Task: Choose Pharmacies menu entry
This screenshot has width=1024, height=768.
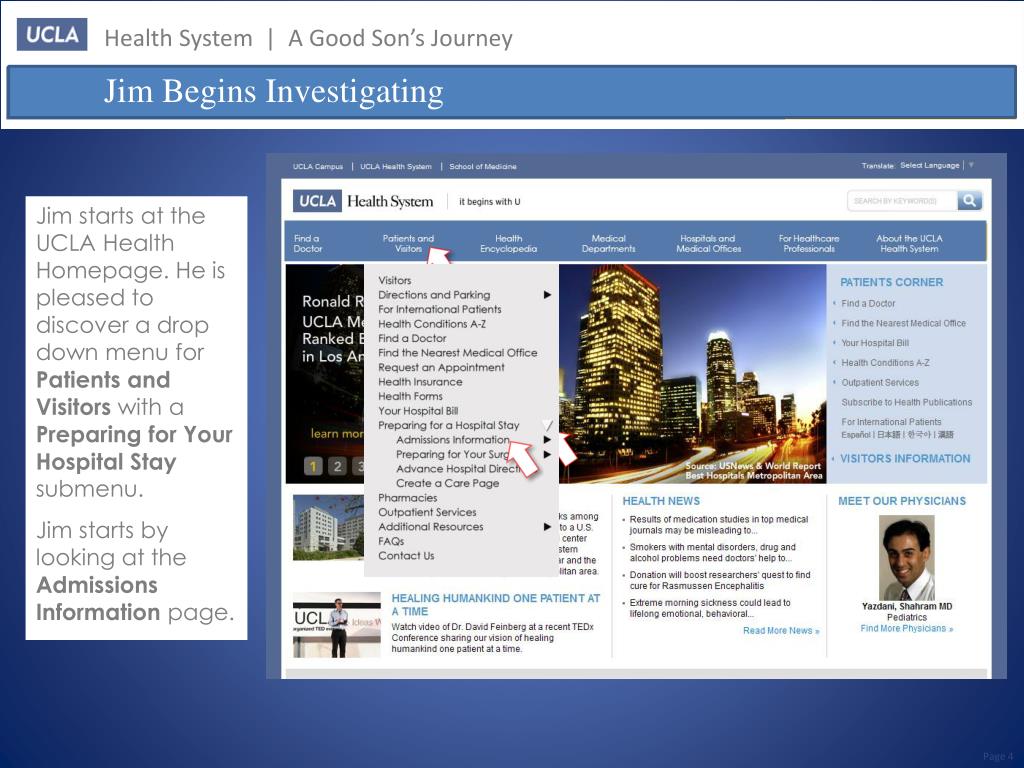Action: pyautogui.click(x=408, y=498)
